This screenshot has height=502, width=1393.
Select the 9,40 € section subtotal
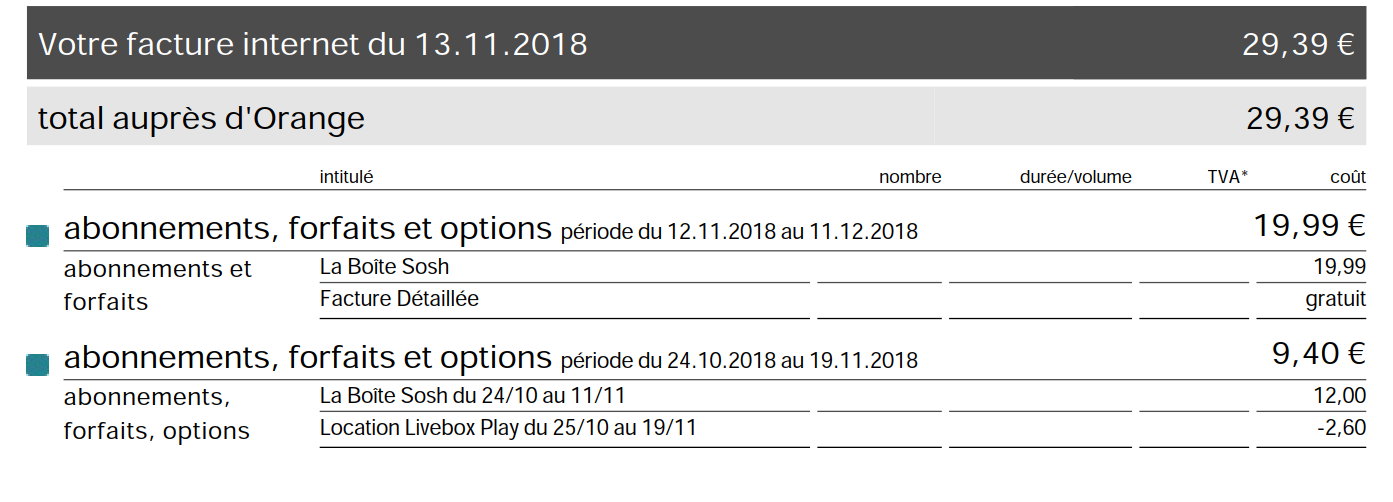click(1319, 354)
